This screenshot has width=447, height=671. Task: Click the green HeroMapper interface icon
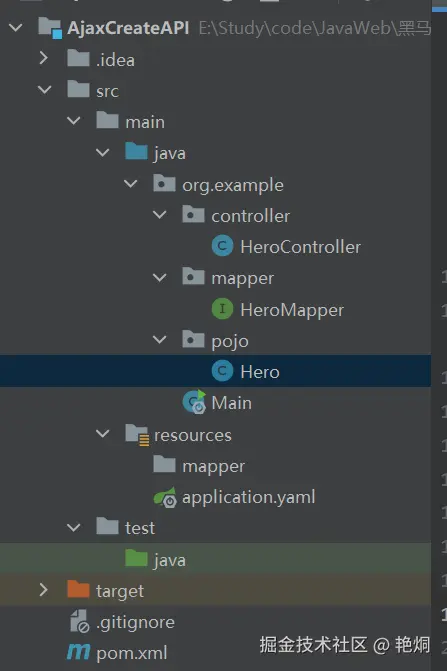point(222,309)
